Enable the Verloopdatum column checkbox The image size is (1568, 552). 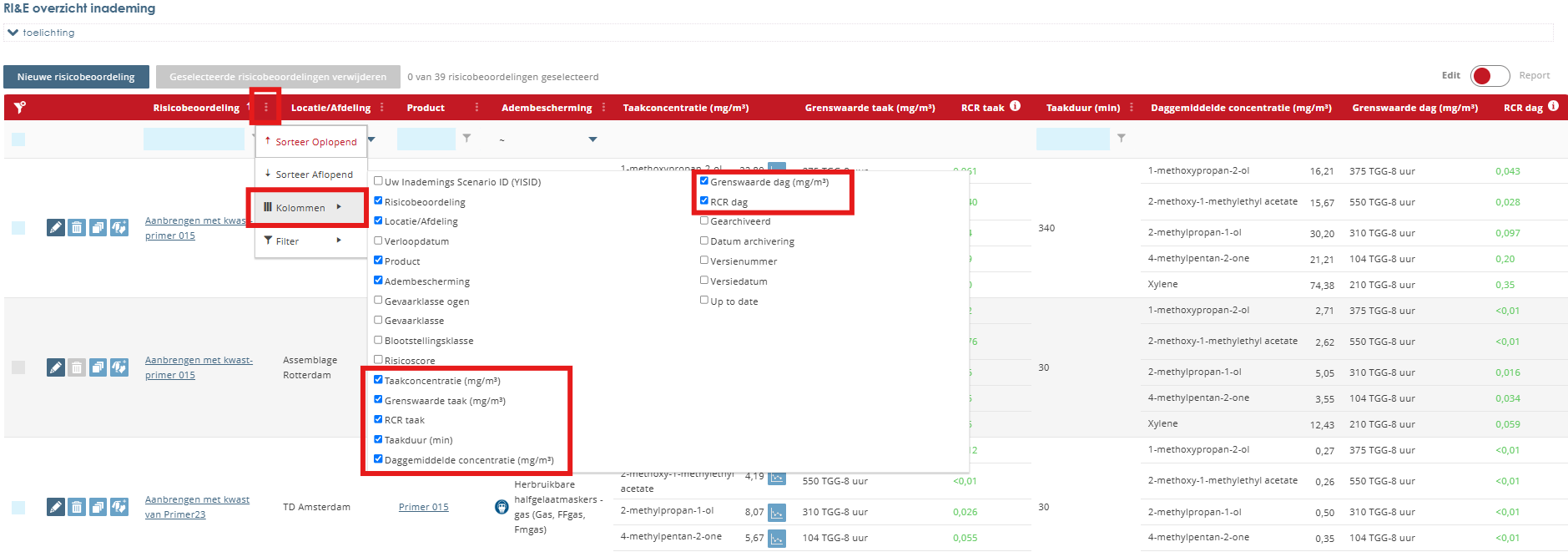(x=378, y=241)
